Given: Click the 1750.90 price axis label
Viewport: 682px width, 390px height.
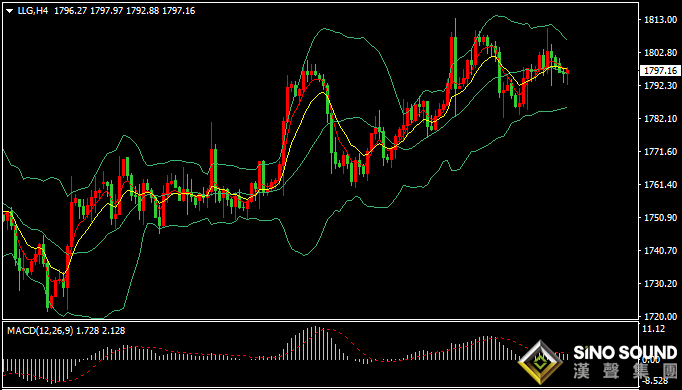Looking at the screenshot, I should (x=660, y=218).
